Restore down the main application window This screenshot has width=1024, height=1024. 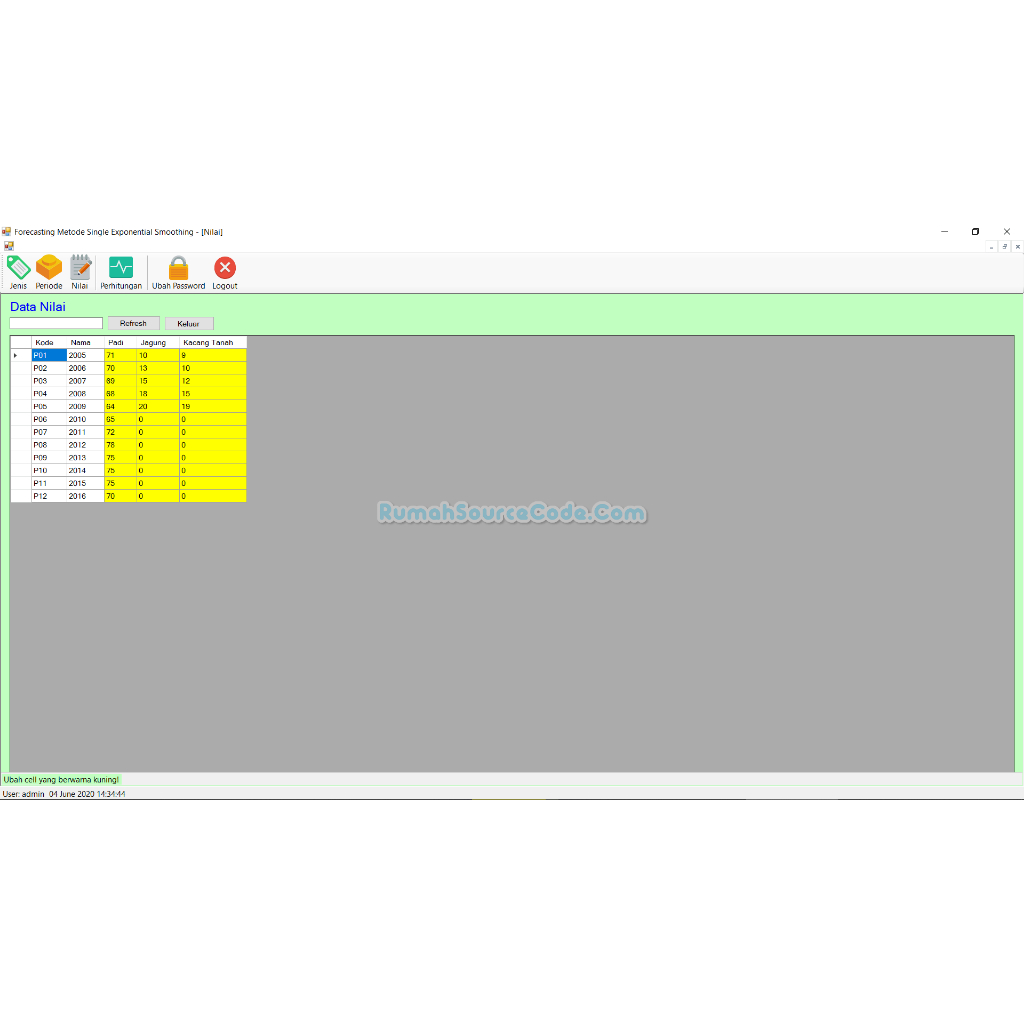(976, 232)
